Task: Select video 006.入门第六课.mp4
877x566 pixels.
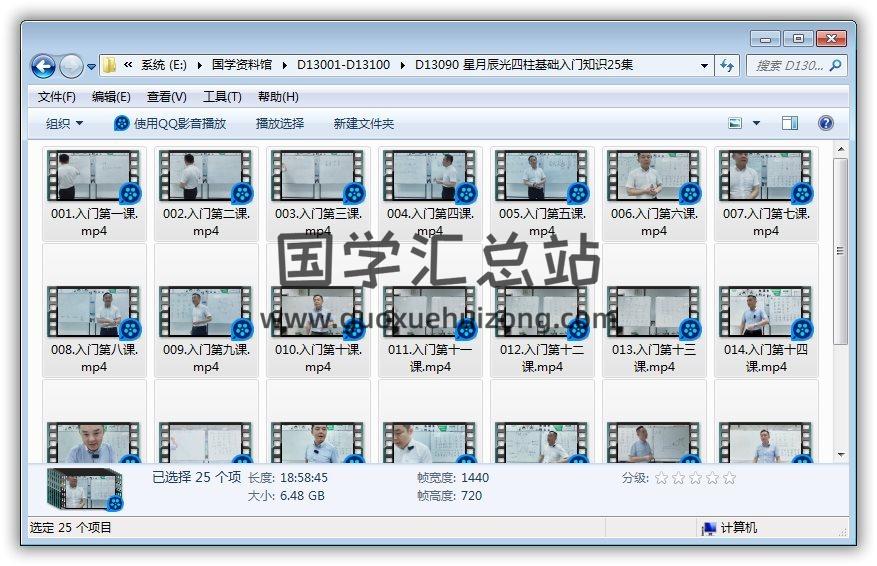Action: tap(654, 194)
